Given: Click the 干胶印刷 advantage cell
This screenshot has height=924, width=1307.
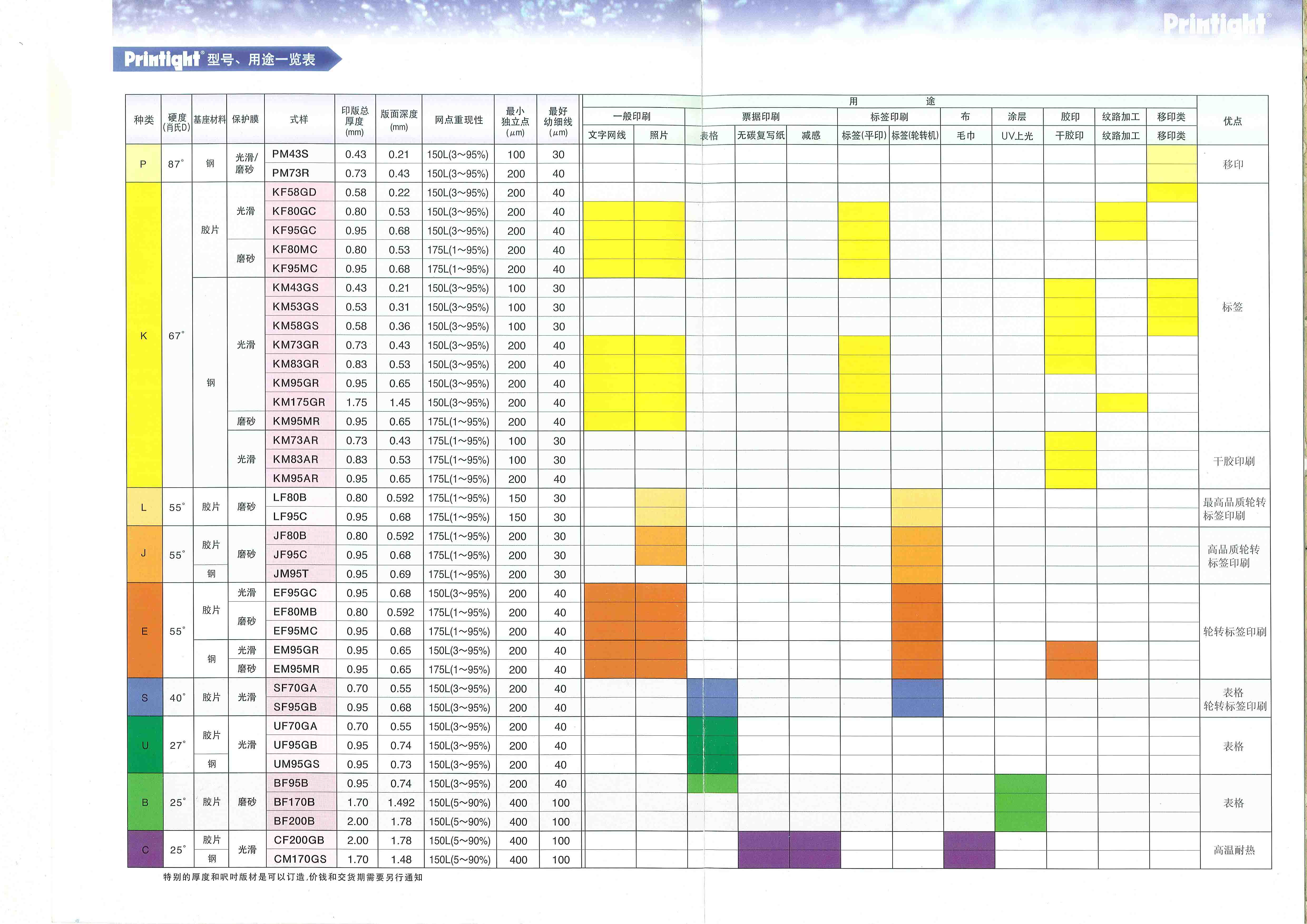Looking at the screenshot, I should tap(1234, 461).
